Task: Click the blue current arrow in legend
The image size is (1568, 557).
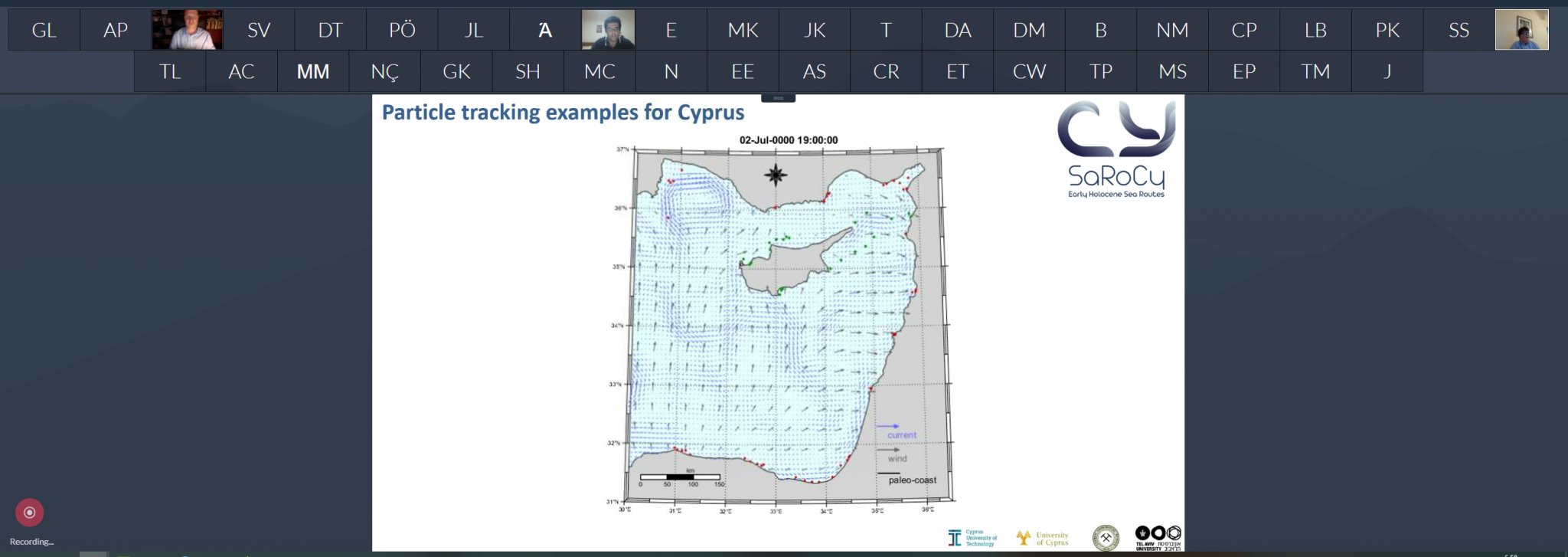Action: [888, 426]
